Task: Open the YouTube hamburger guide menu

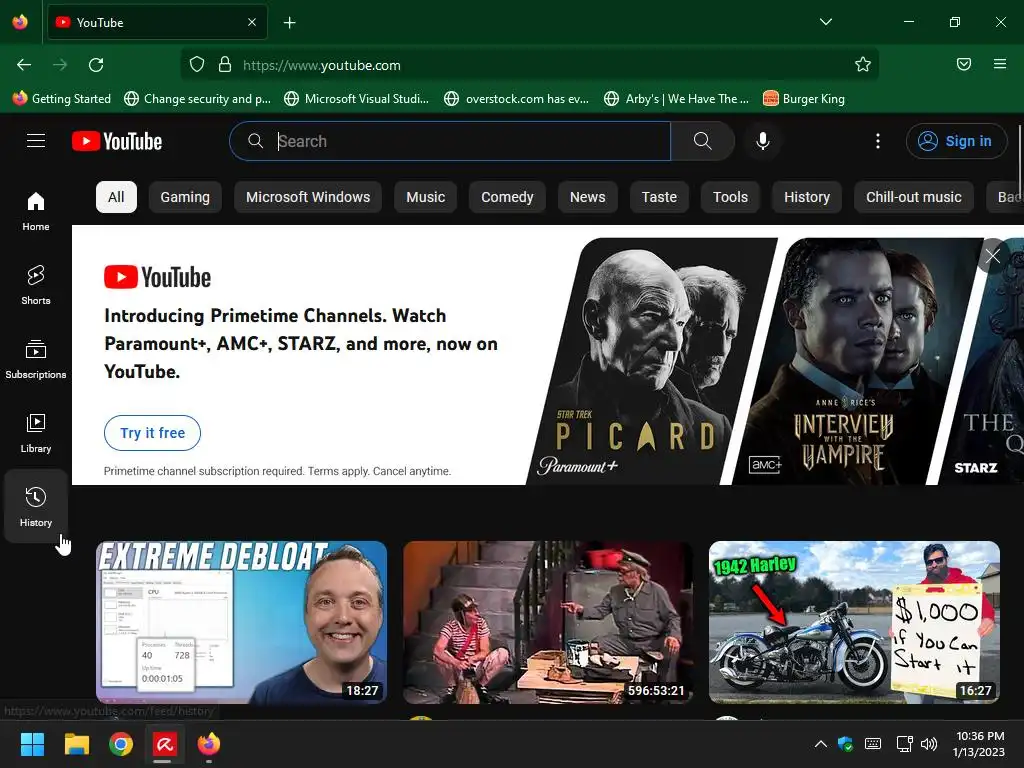Action: click(36, 141)
